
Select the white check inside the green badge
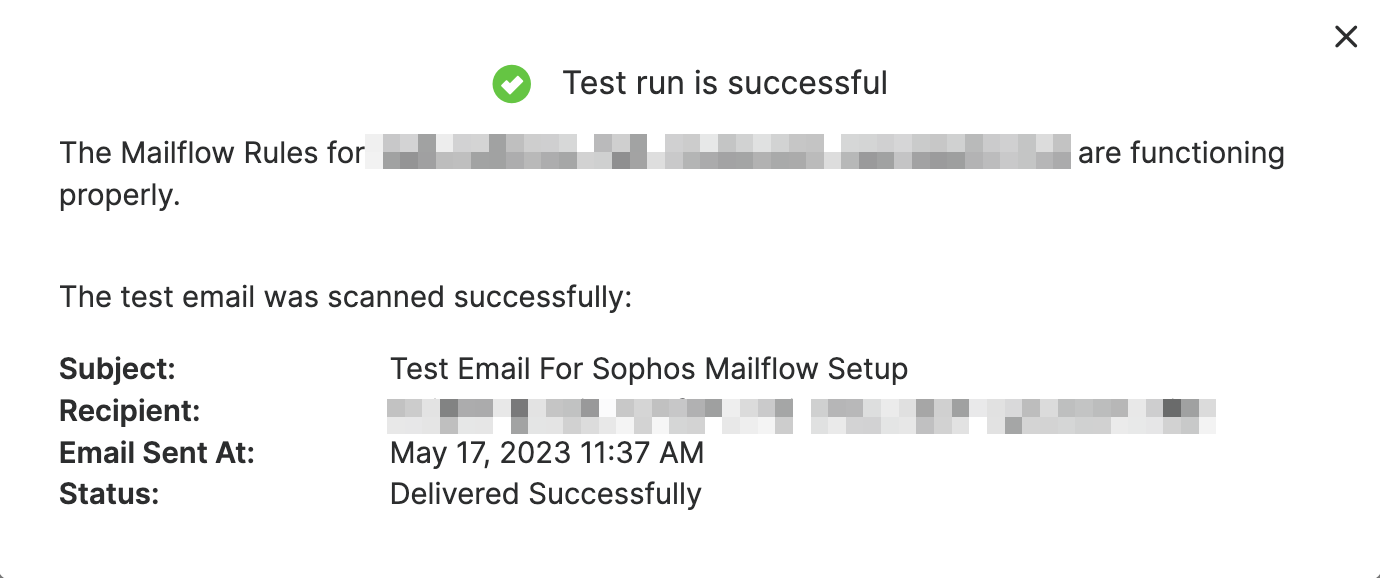tap(512, 84)
